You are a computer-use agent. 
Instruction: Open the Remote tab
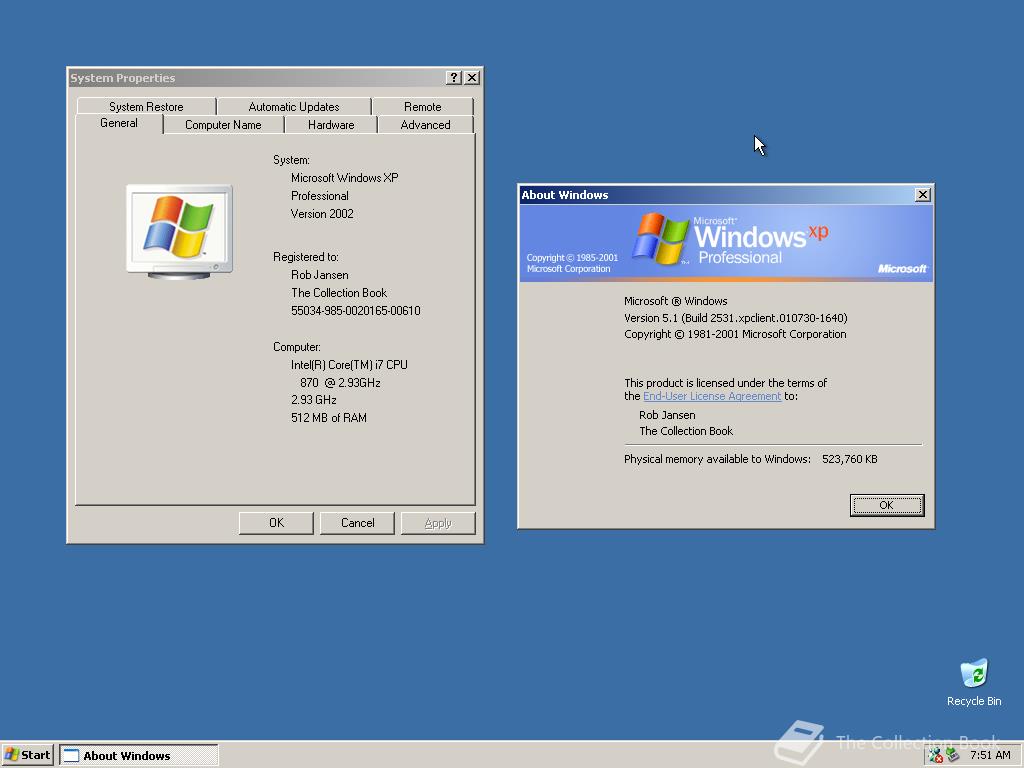point(423,106)
